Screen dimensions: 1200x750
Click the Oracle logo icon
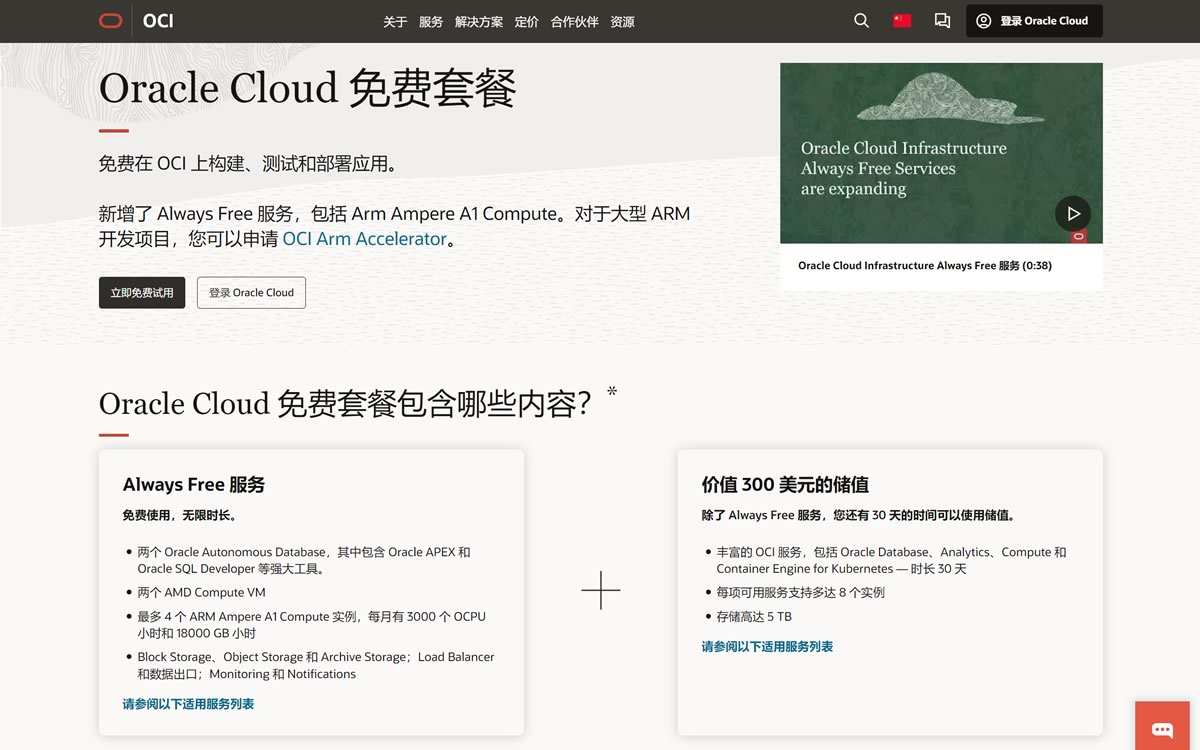[111, 21]
